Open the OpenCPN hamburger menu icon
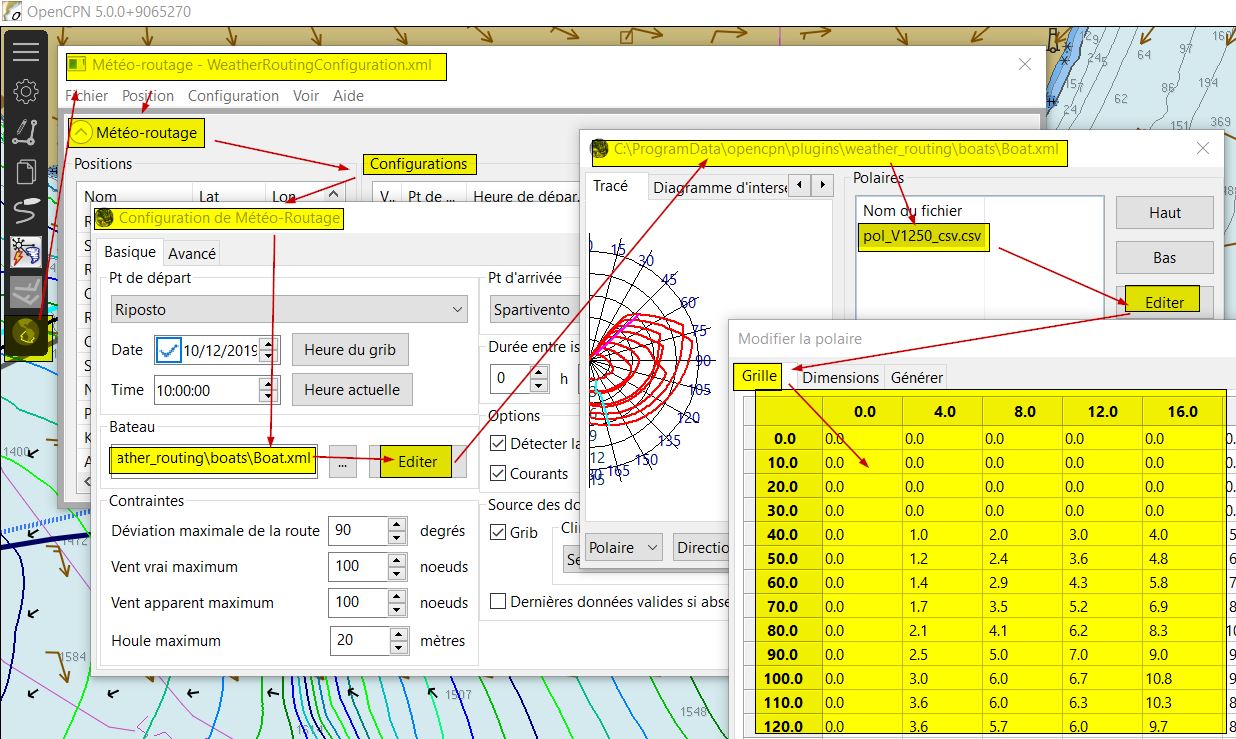This screenshot has height=739, width=1236. pyautogui.click(x=26, y=53)
